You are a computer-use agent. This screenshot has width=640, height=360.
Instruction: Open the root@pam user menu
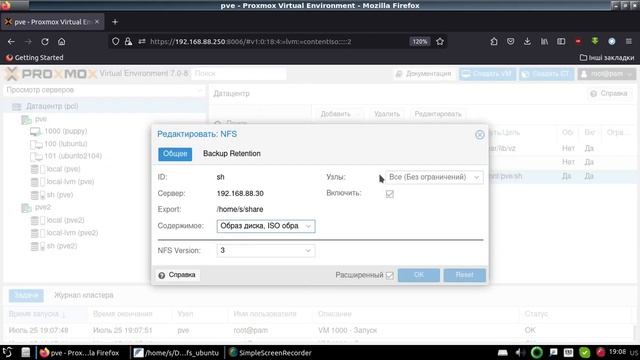click(x=607, y=74)
